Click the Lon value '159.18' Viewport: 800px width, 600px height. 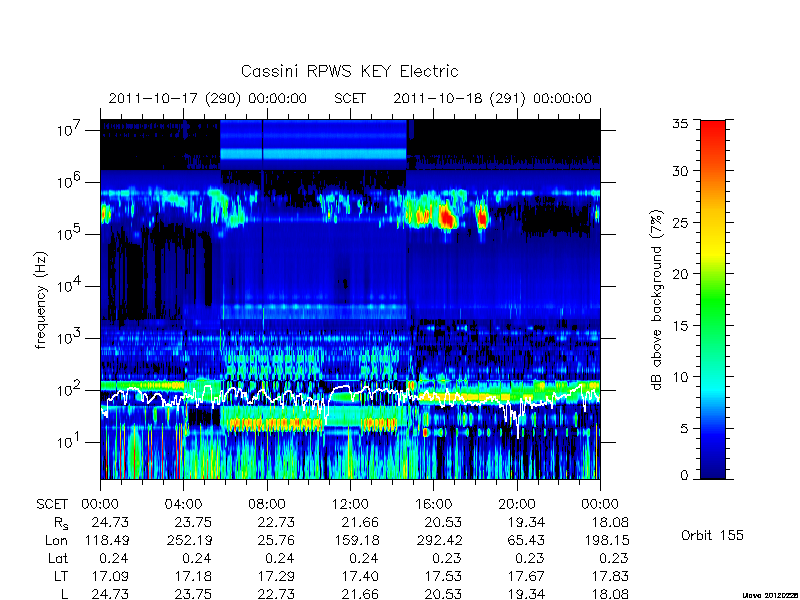[355, 540]
